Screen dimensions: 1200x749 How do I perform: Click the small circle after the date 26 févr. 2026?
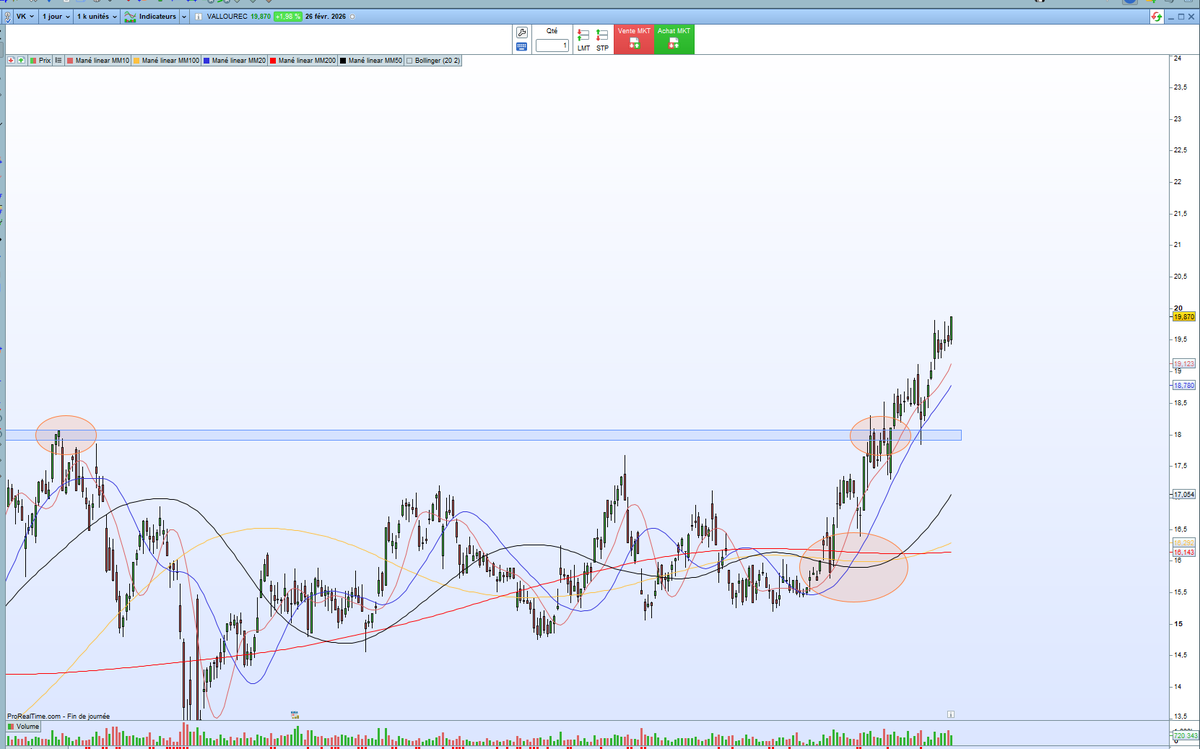point(352,17)
